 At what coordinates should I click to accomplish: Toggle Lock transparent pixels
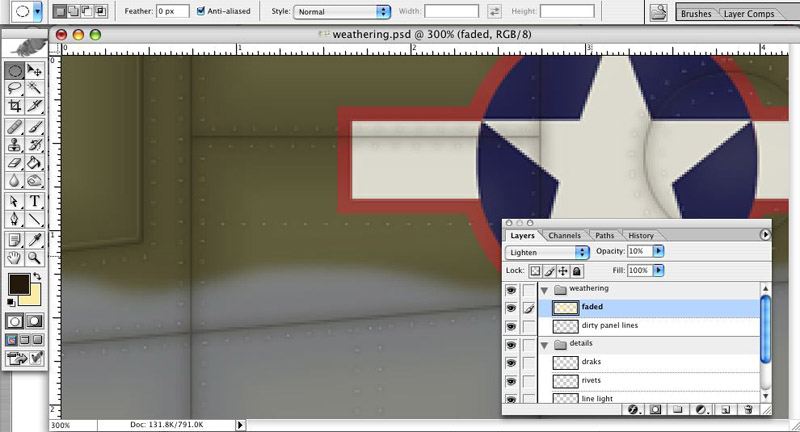pos(535,271)
